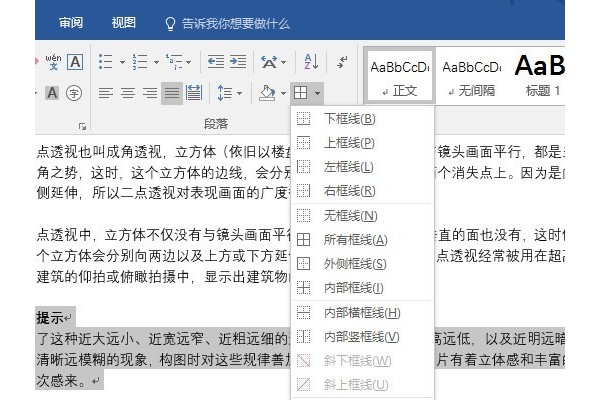Open the 审阅 ribbon tab
The width and height of the screenshot is (600, 400).
point(71,23)
